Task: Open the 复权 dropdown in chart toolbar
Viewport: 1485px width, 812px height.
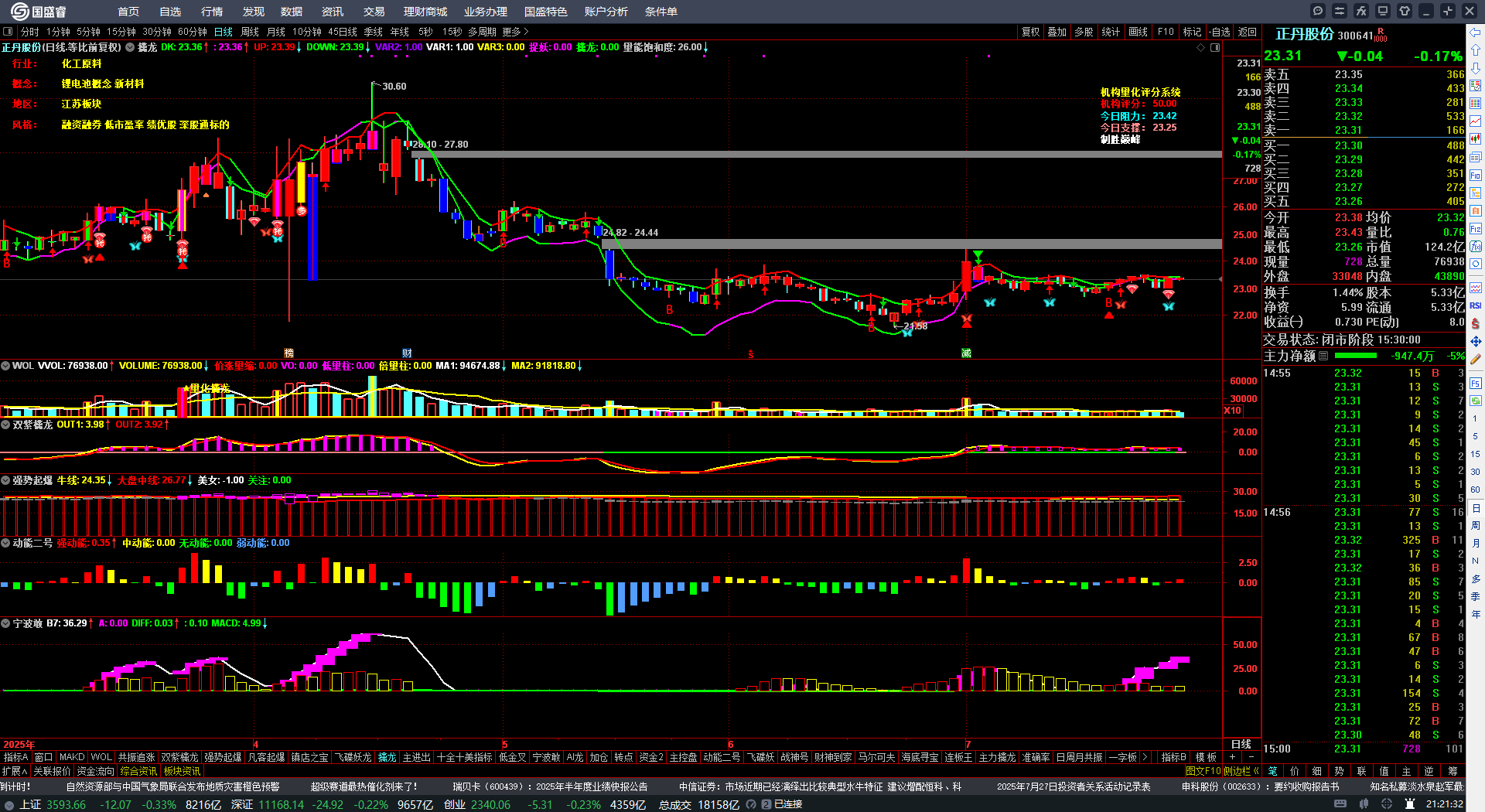Action: pyautogui.click(x=1030, y=32)
